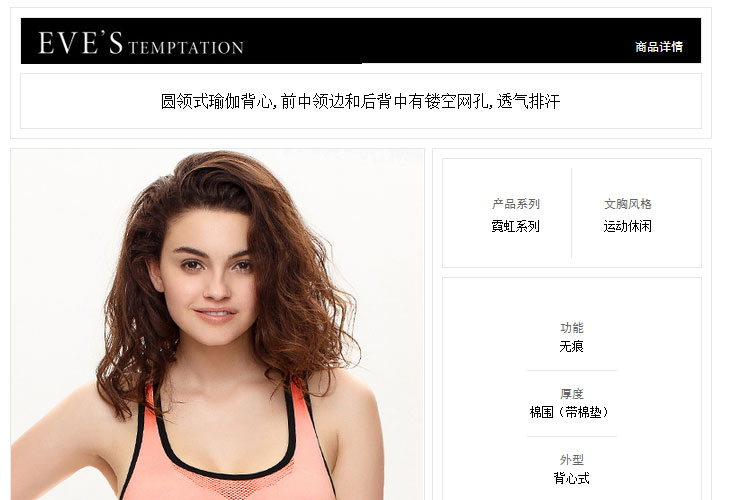
Task: Select the 文胸风格 label
Action: (628, 204)
